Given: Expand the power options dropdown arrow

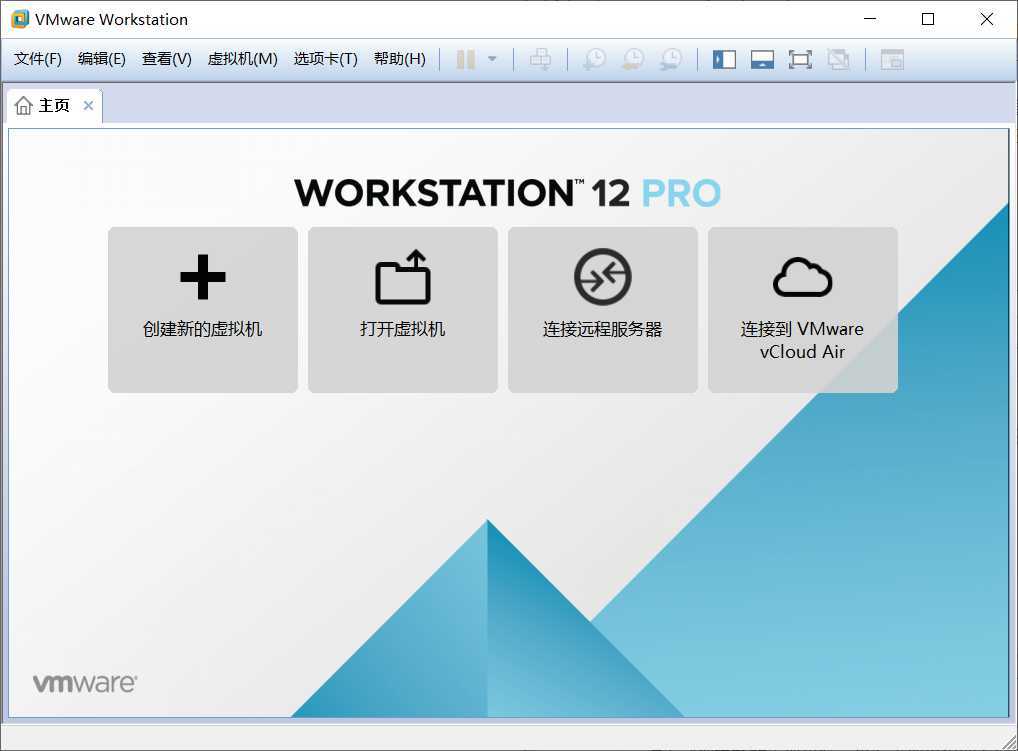Looking at the screenshot, I should coord(492,60).
